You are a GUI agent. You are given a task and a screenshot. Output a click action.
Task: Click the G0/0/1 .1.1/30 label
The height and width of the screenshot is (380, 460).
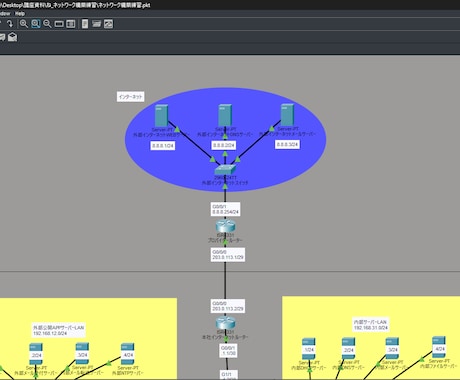tap(228, 350)
